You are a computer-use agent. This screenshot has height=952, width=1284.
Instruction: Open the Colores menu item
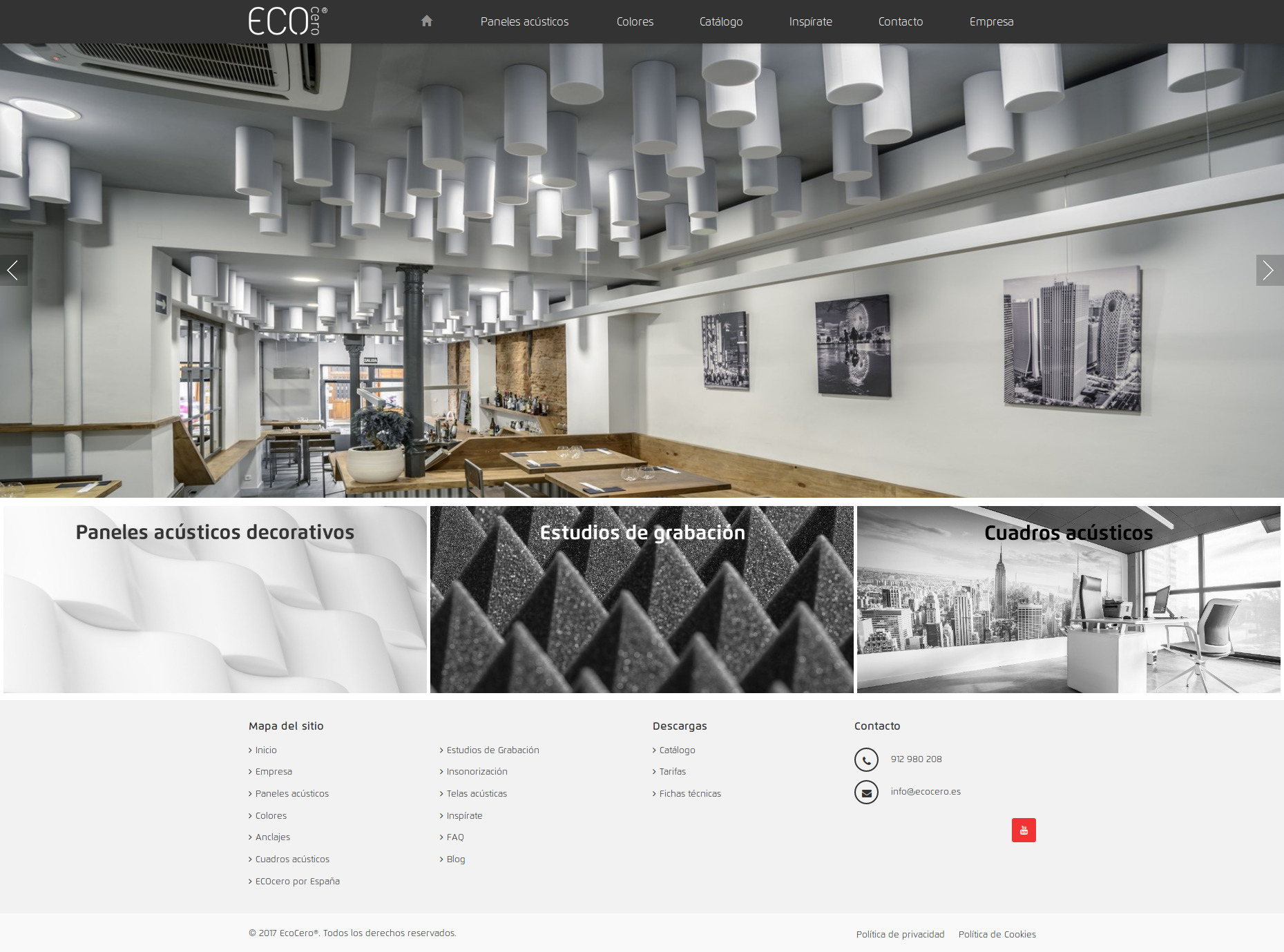tap(635, 21)
